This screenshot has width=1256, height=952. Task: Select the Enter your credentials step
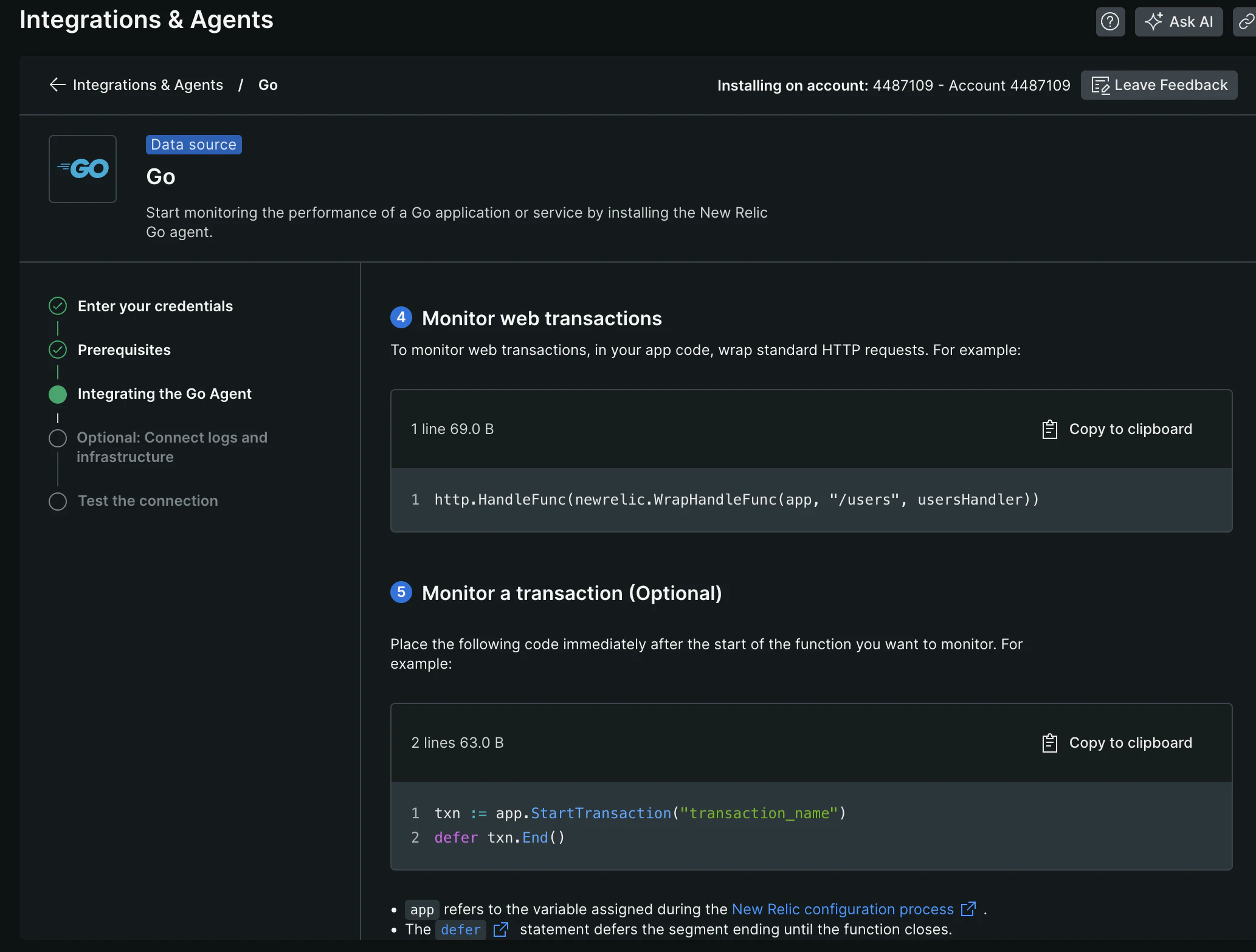[155, 306]
